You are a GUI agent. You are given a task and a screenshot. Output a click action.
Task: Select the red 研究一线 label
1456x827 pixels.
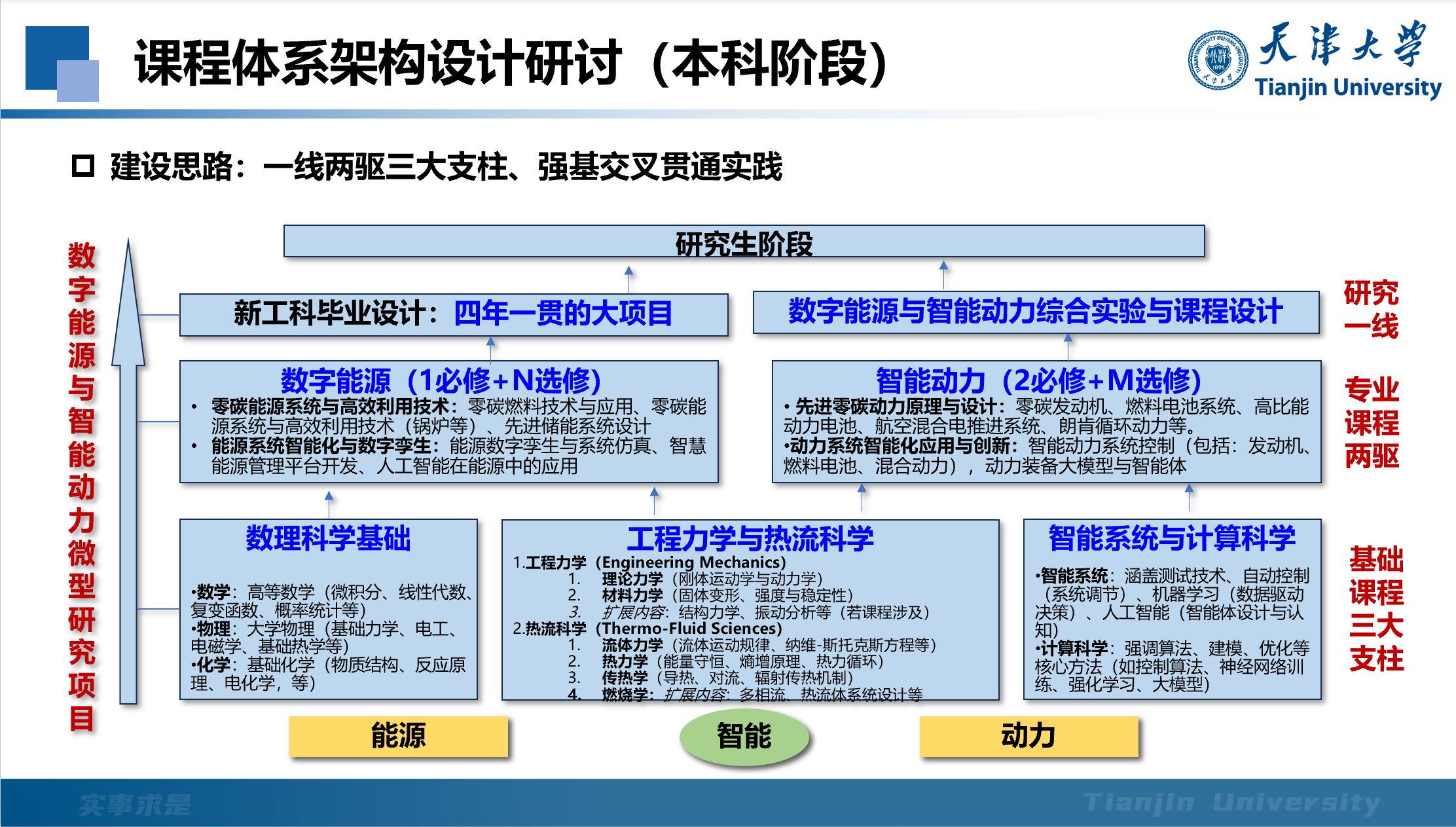click(x=1371, y=310)
